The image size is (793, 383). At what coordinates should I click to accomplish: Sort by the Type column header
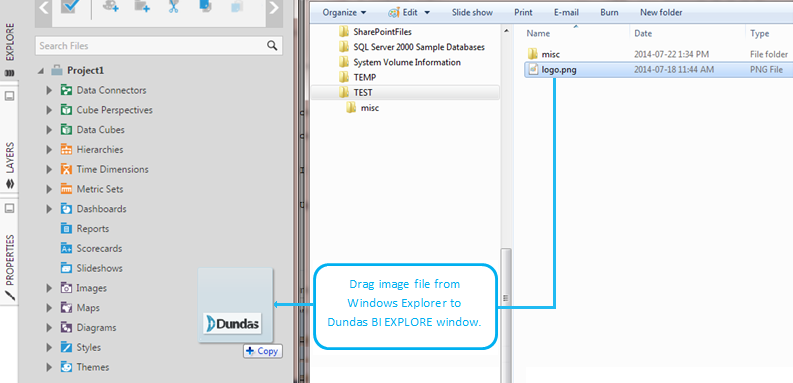pyautogui.click(x=760, y=33)
